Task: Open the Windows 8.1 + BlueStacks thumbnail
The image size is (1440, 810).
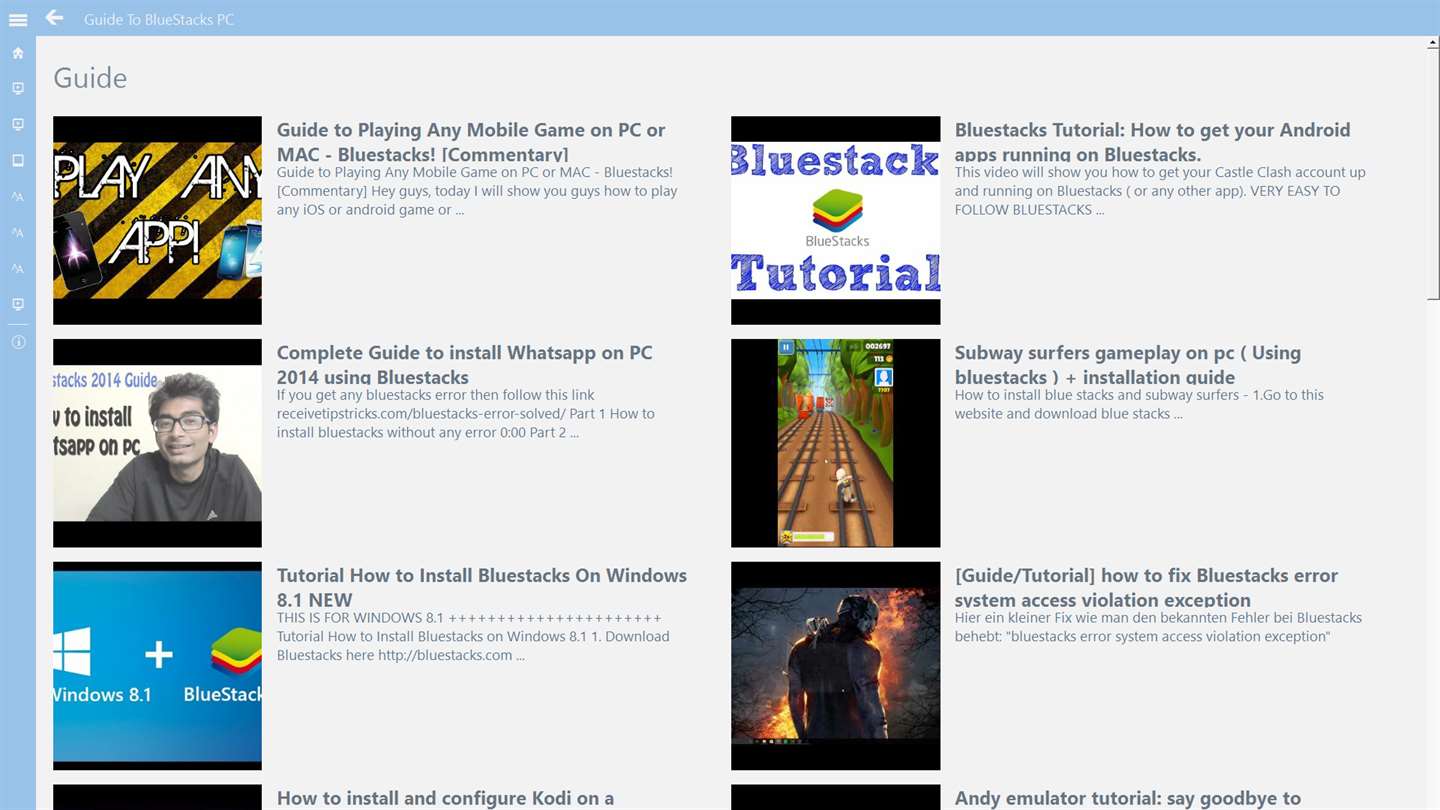Action: pyautogui.click(x=157, y=666)
